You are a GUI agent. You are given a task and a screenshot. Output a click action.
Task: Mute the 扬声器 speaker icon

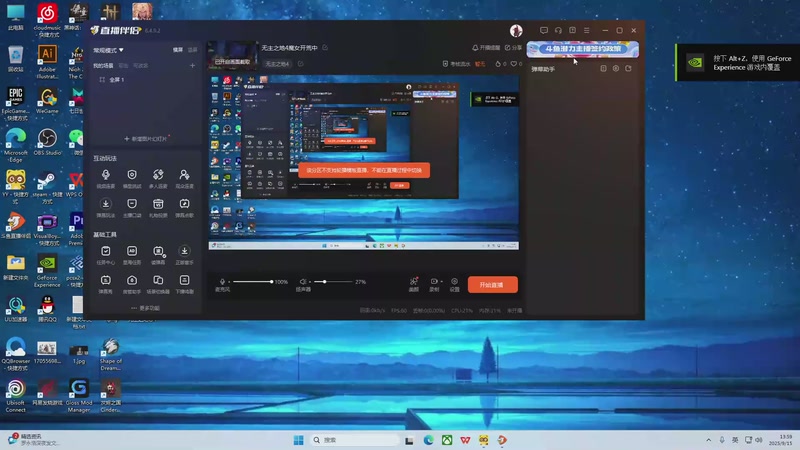click(303, 282)
